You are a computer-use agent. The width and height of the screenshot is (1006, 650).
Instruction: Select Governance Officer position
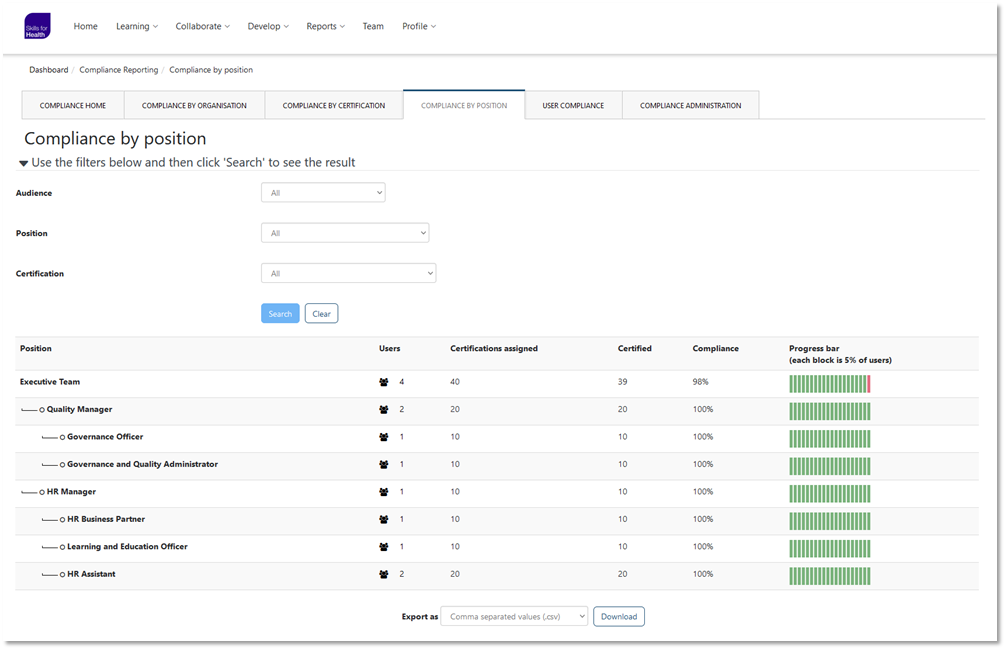point(105,437)
